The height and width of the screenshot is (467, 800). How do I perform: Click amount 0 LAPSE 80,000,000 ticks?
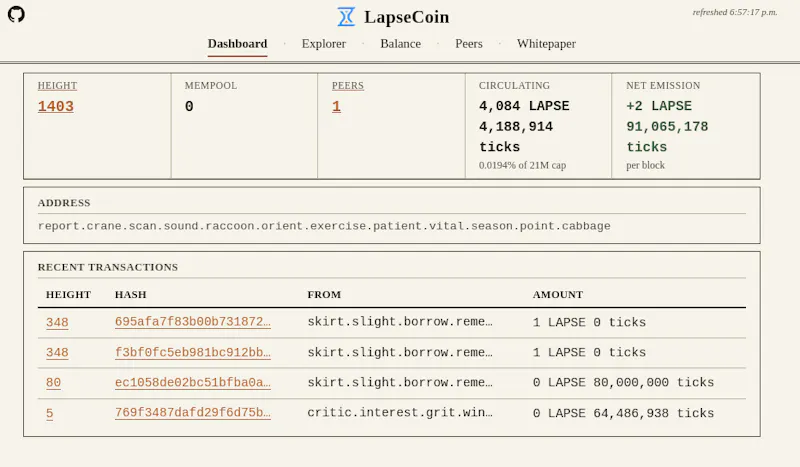pyautogui.click(x=623, y=382)
